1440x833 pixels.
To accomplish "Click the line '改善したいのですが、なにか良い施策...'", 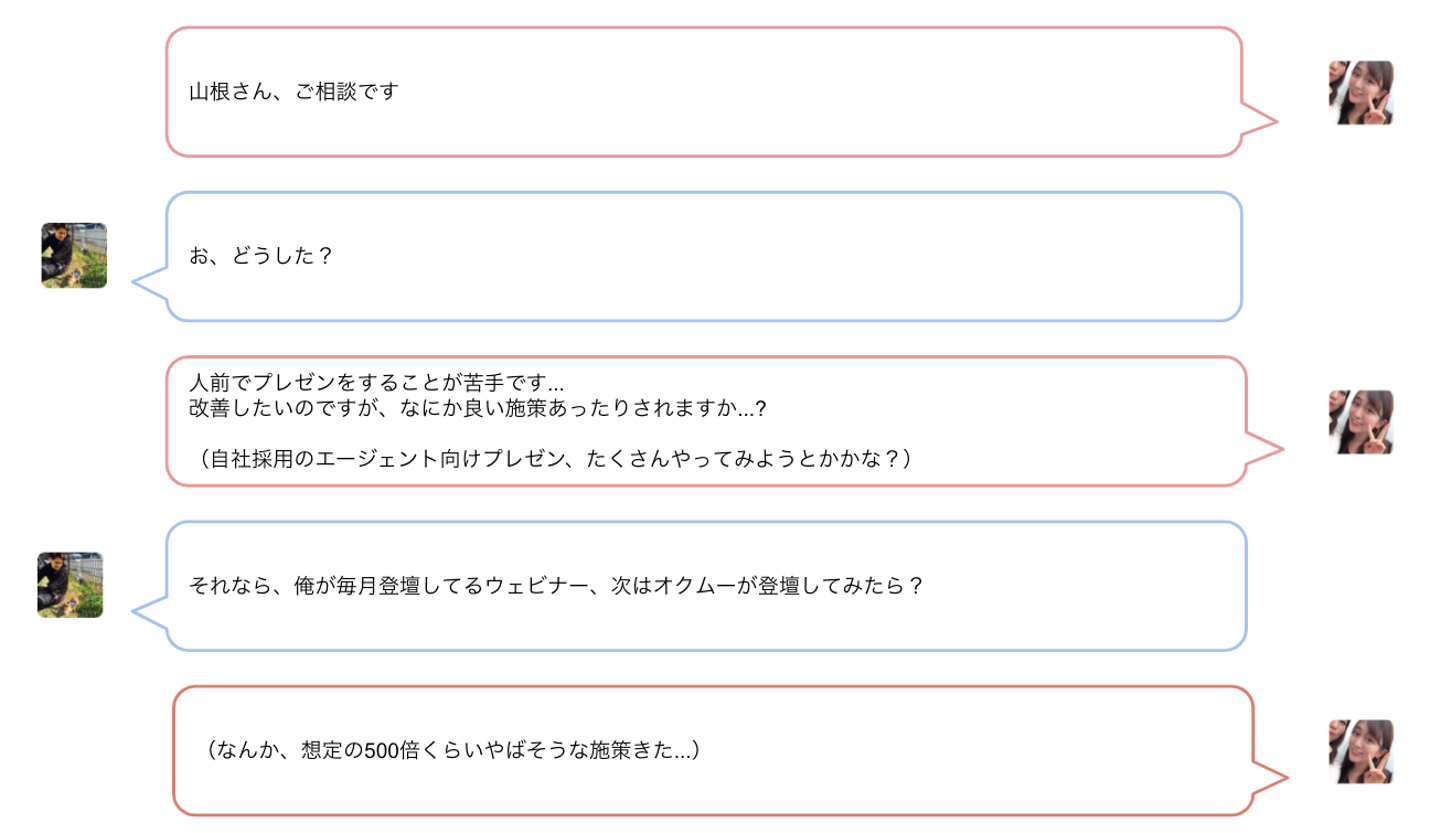I will pos(478,408).
